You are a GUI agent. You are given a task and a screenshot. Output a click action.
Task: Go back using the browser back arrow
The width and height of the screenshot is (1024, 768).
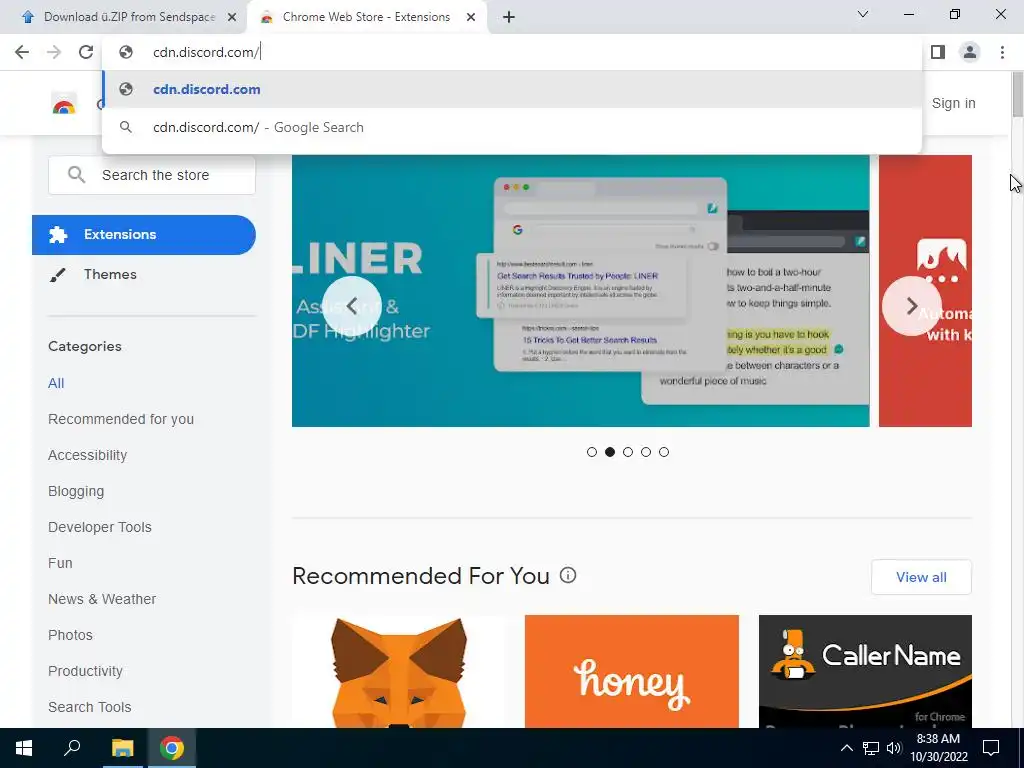click(x=22, y=52)
